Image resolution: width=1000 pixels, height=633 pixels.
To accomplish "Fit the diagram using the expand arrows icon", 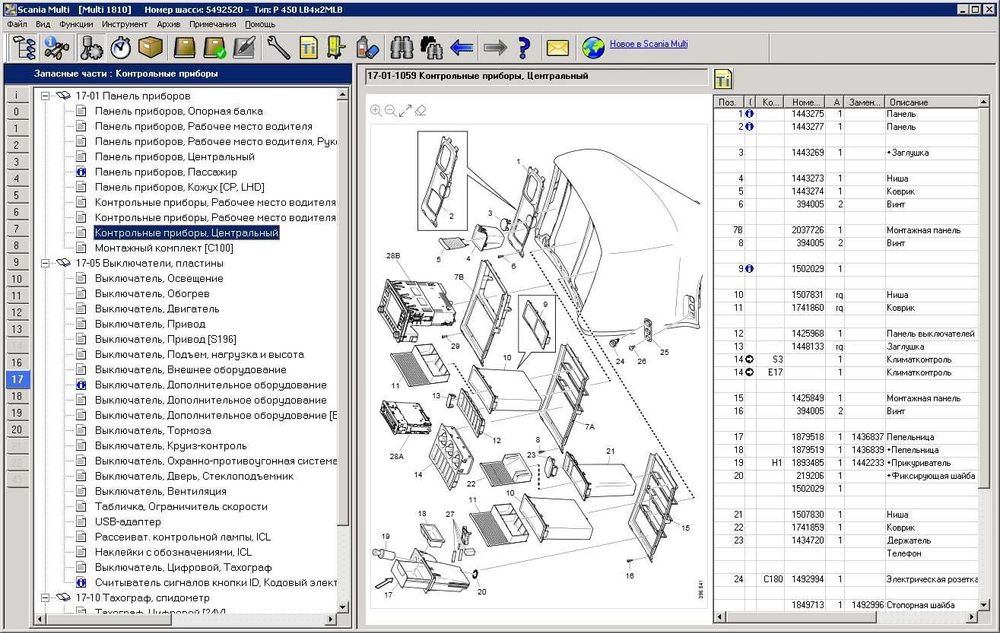I will pos(406,111).
